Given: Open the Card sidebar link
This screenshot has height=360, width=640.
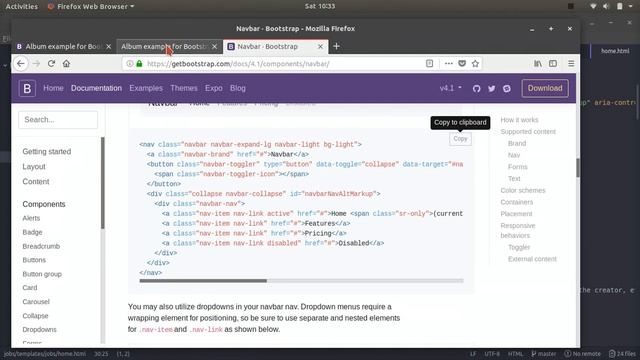Looking at the screenshot, I should coord(30,288).
